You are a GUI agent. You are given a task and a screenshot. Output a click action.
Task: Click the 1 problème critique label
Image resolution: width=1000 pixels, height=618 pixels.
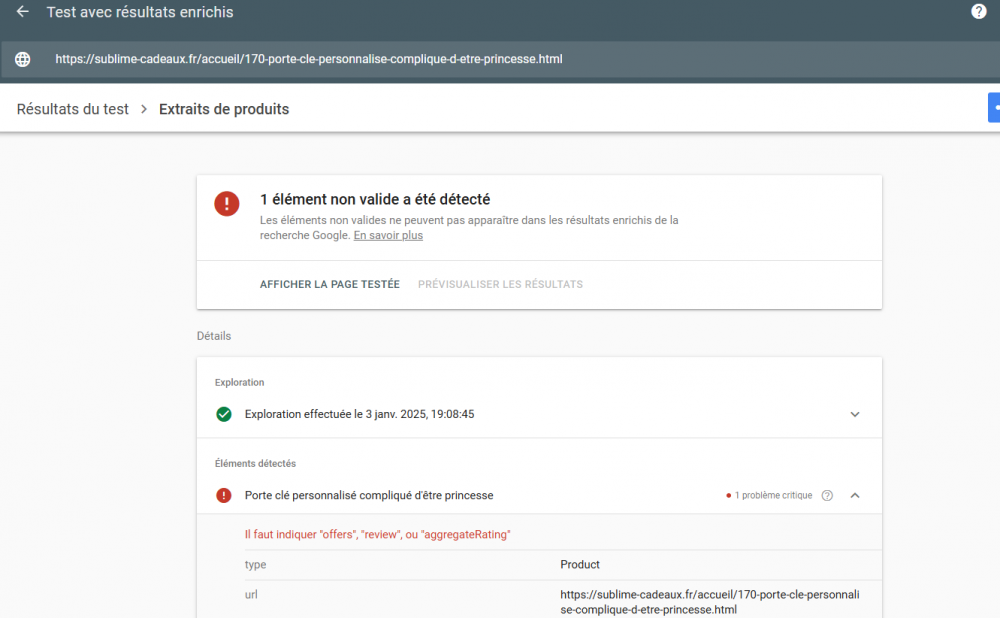[773, 495]
